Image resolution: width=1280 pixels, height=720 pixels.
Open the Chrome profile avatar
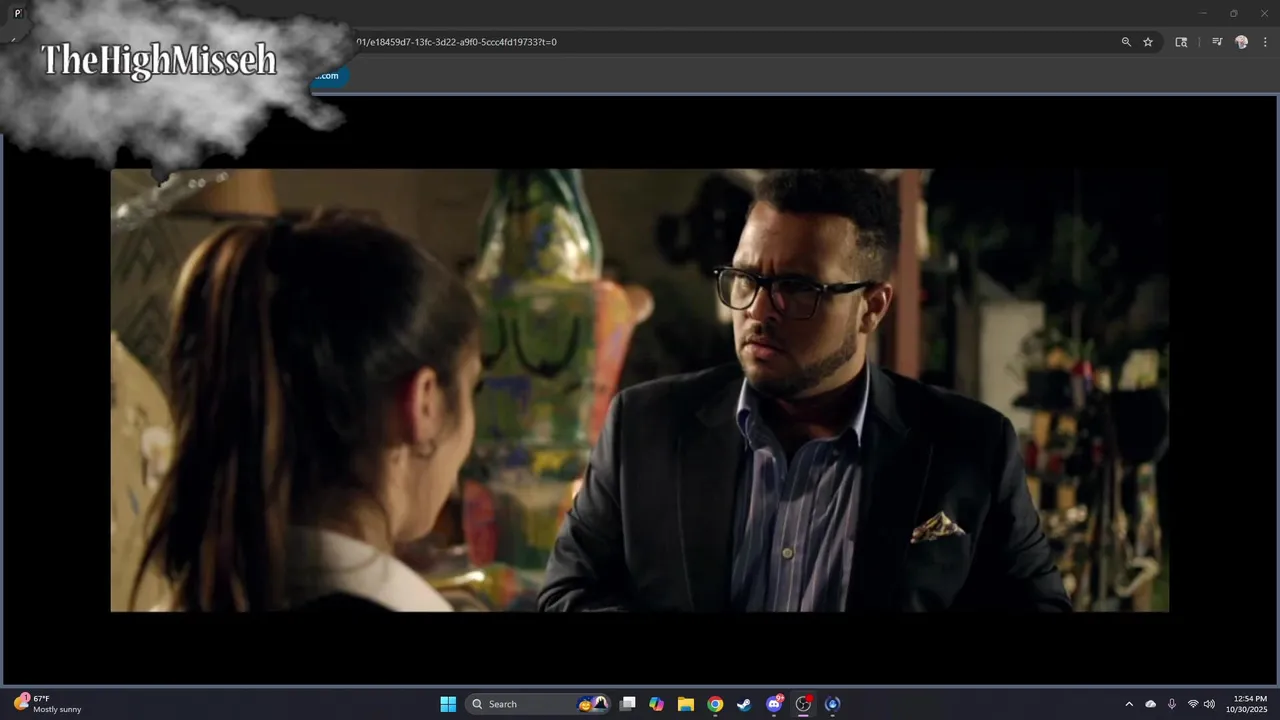coord(1242,42)
